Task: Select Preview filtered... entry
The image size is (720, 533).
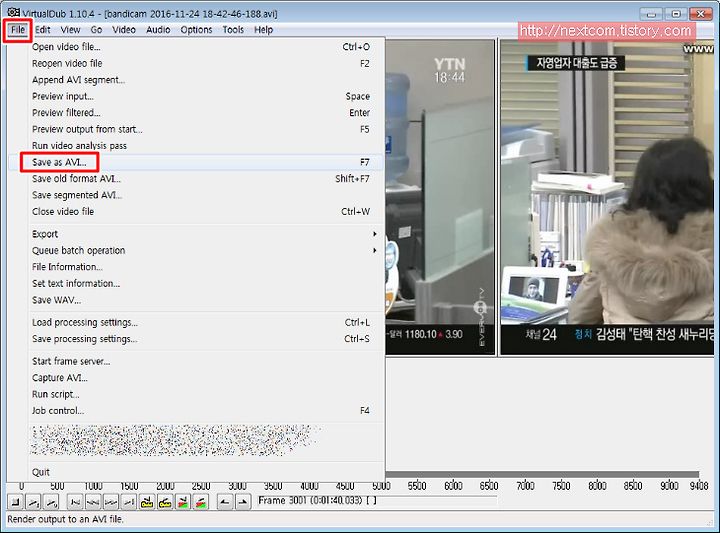Action: 197,113
